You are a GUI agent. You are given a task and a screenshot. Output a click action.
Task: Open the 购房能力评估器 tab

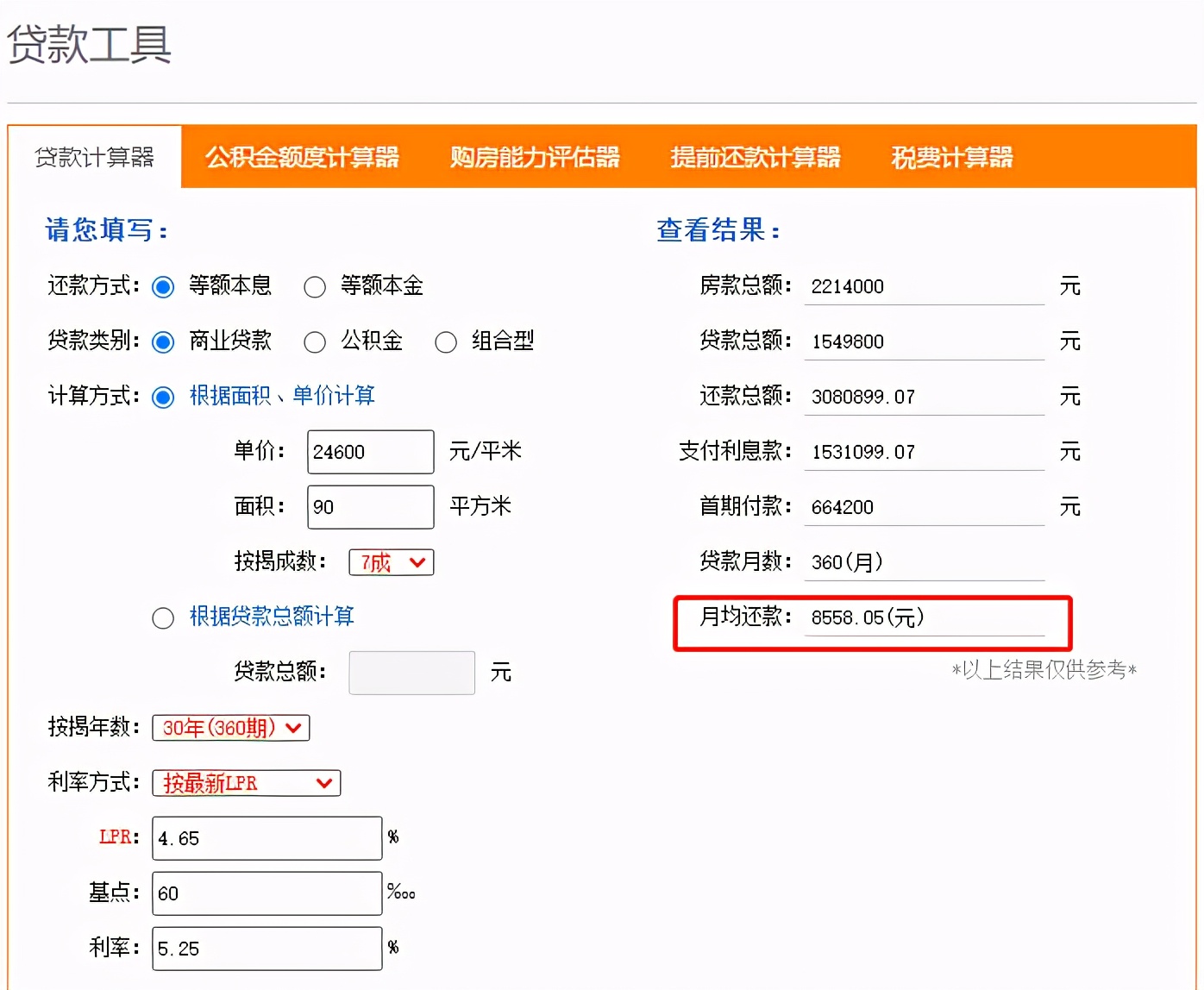point(534,158)
